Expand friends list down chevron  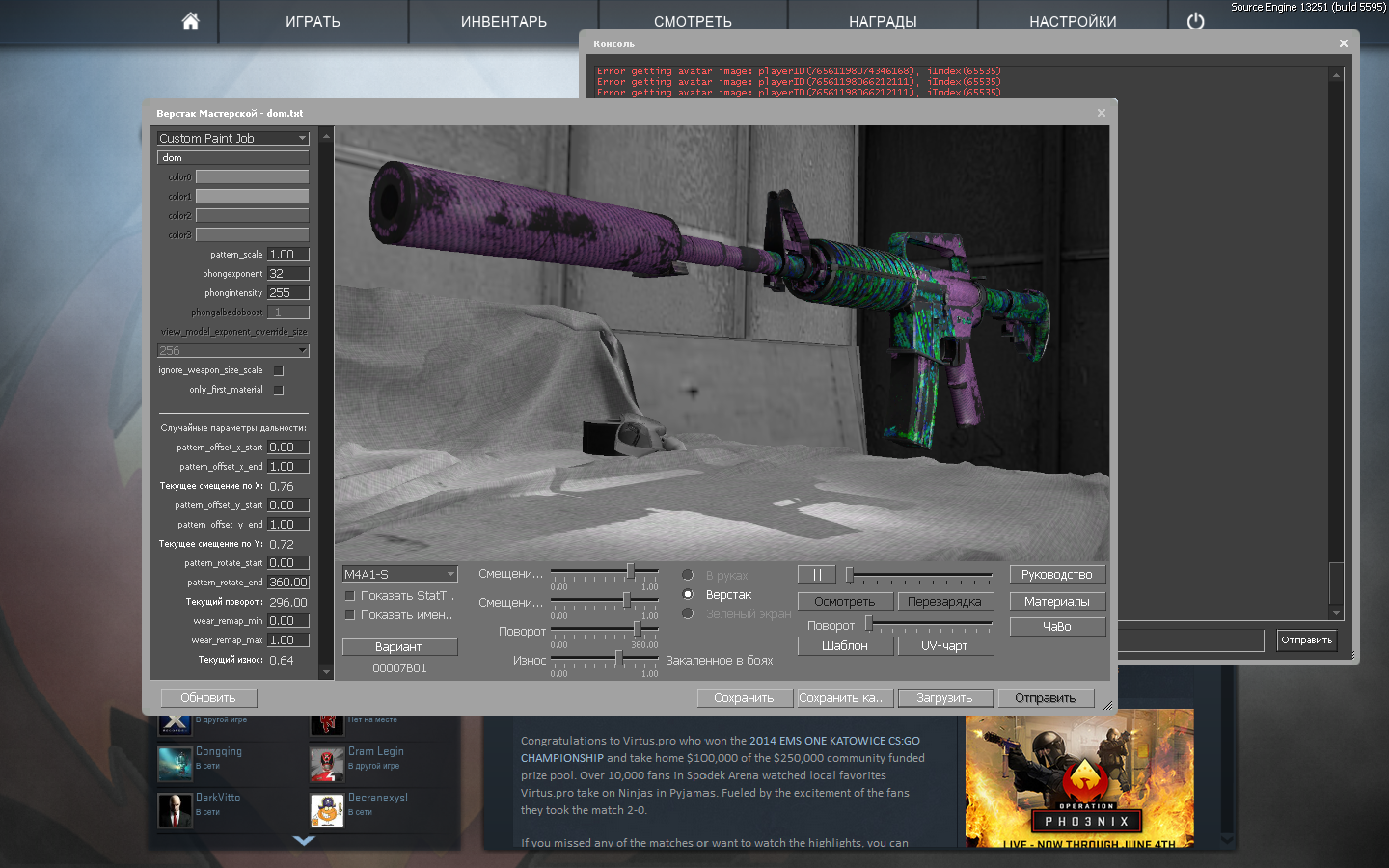point(304,841)
